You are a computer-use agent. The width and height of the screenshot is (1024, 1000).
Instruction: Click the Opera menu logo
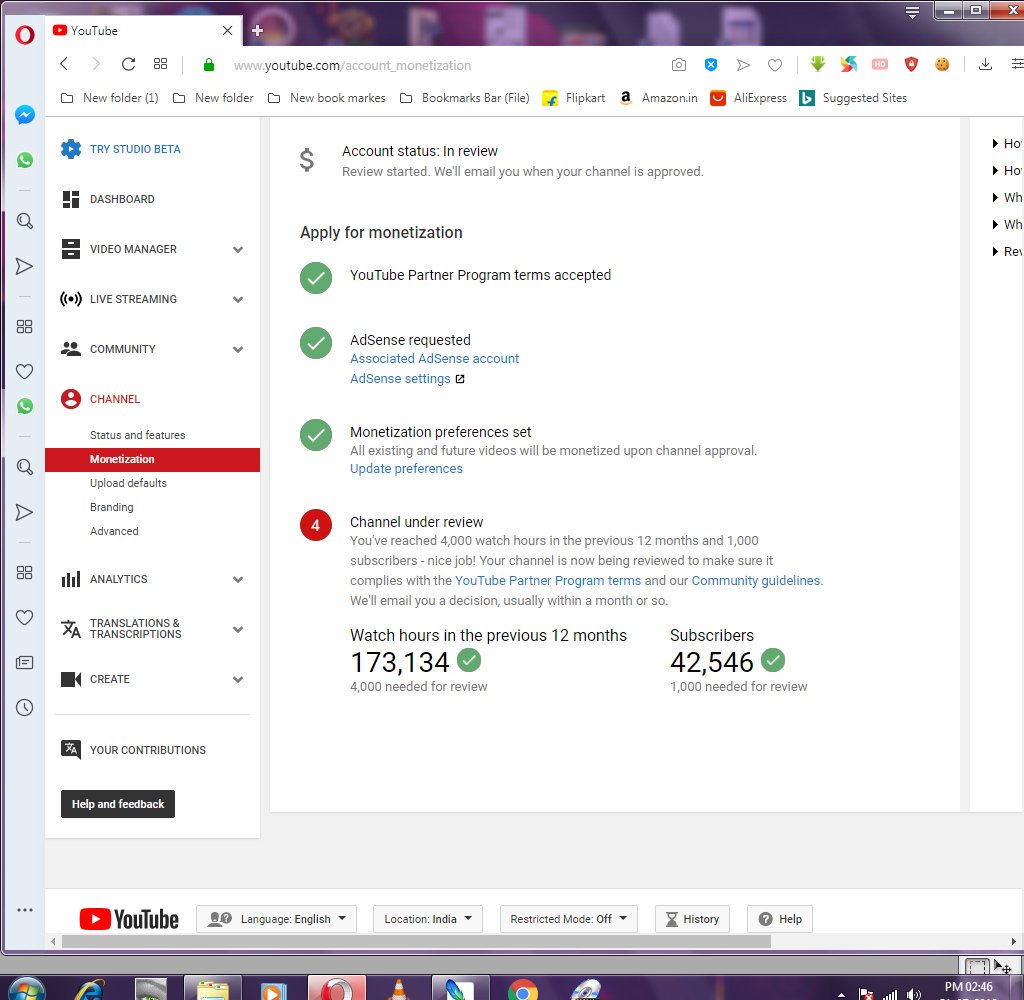click(25, 34)
